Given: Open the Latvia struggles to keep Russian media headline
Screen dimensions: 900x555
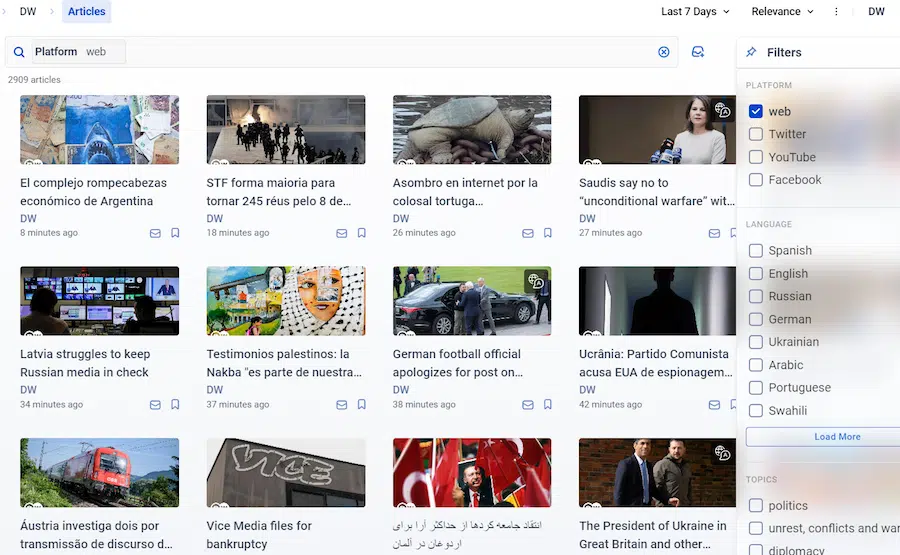Looking at the screenshot, I should [x=85, y=363].
